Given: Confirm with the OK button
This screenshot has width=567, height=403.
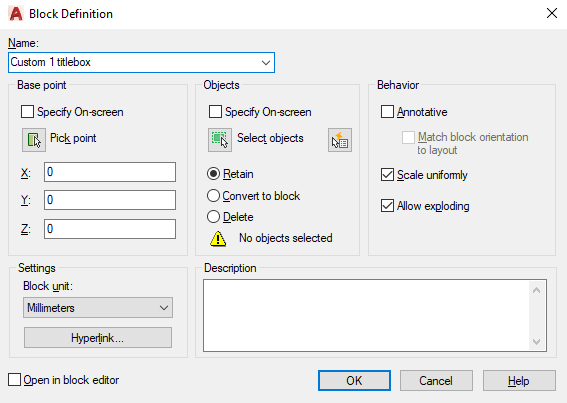Looking at the screenshot, I should pyautogui.click(x=354, y=381).
